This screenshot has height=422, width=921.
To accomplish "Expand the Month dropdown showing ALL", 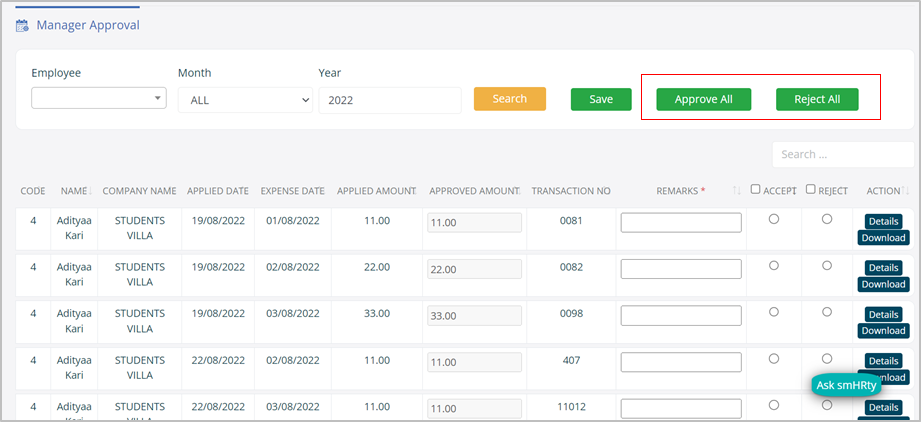I will click(x=245, y=100).
